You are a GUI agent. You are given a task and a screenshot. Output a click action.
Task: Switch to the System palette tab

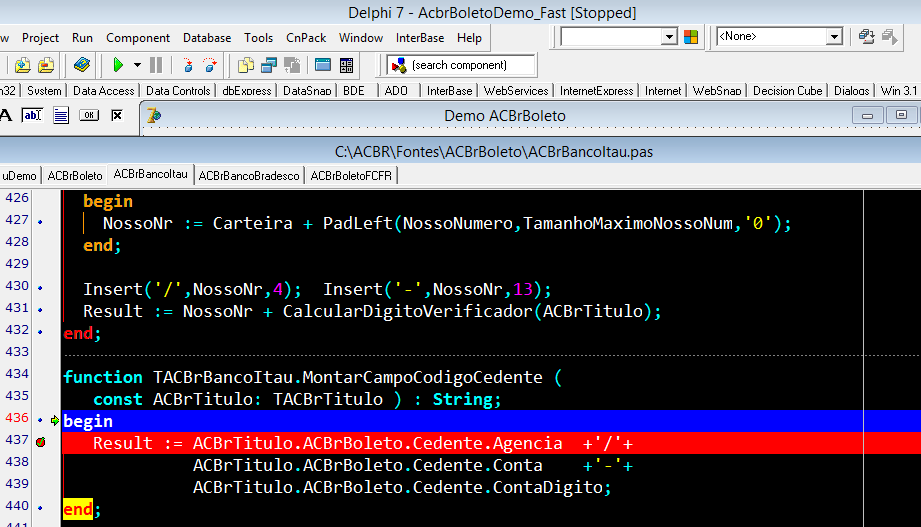tap(44, 90)
